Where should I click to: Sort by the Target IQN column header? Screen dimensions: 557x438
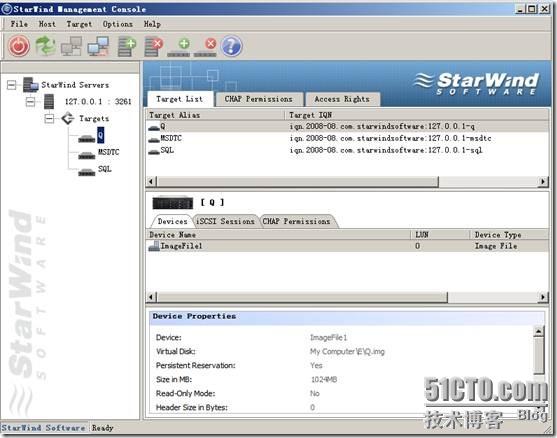(x=417, y=115)
